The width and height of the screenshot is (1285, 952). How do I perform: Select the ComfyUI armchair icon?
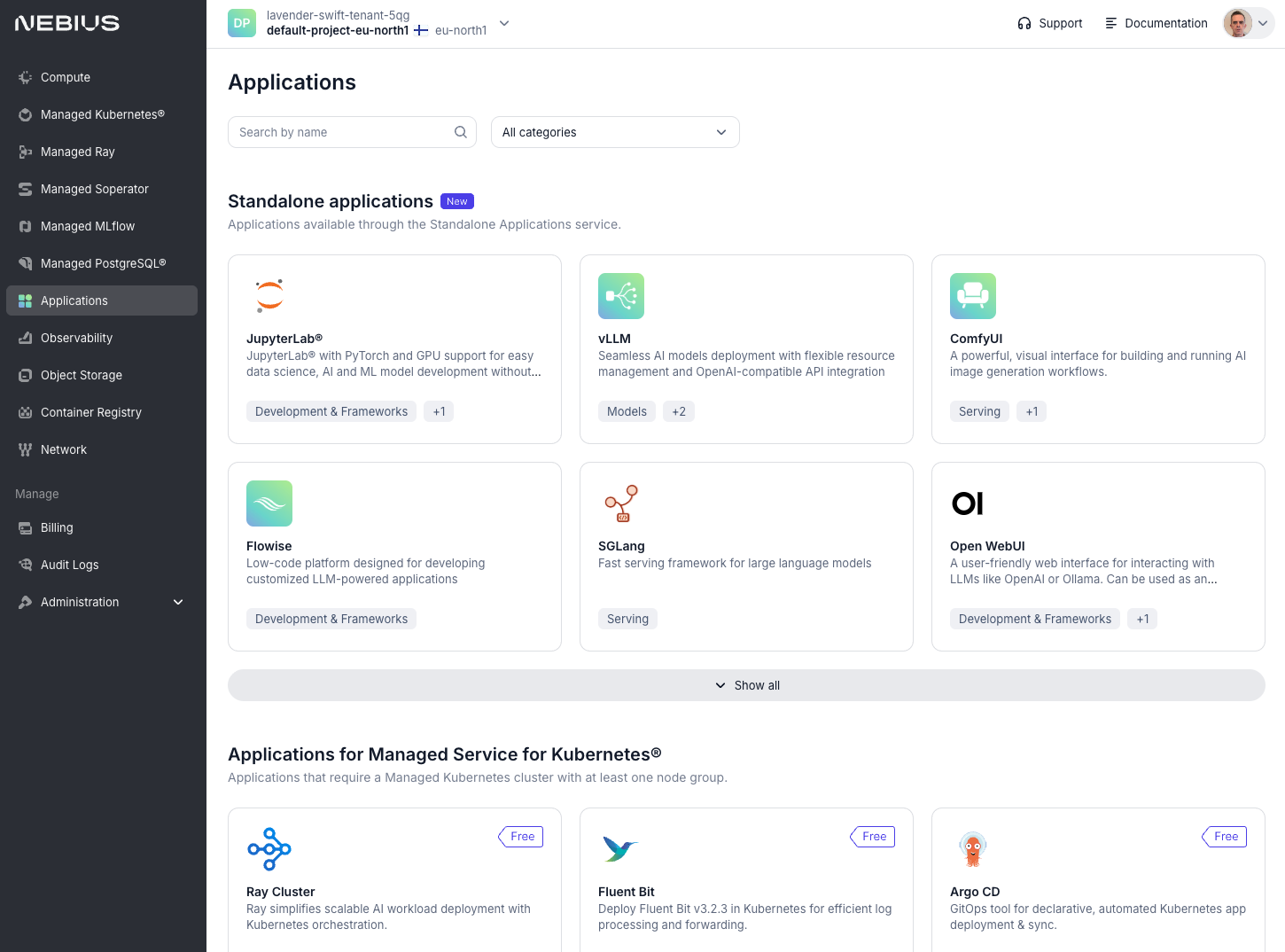972,296
